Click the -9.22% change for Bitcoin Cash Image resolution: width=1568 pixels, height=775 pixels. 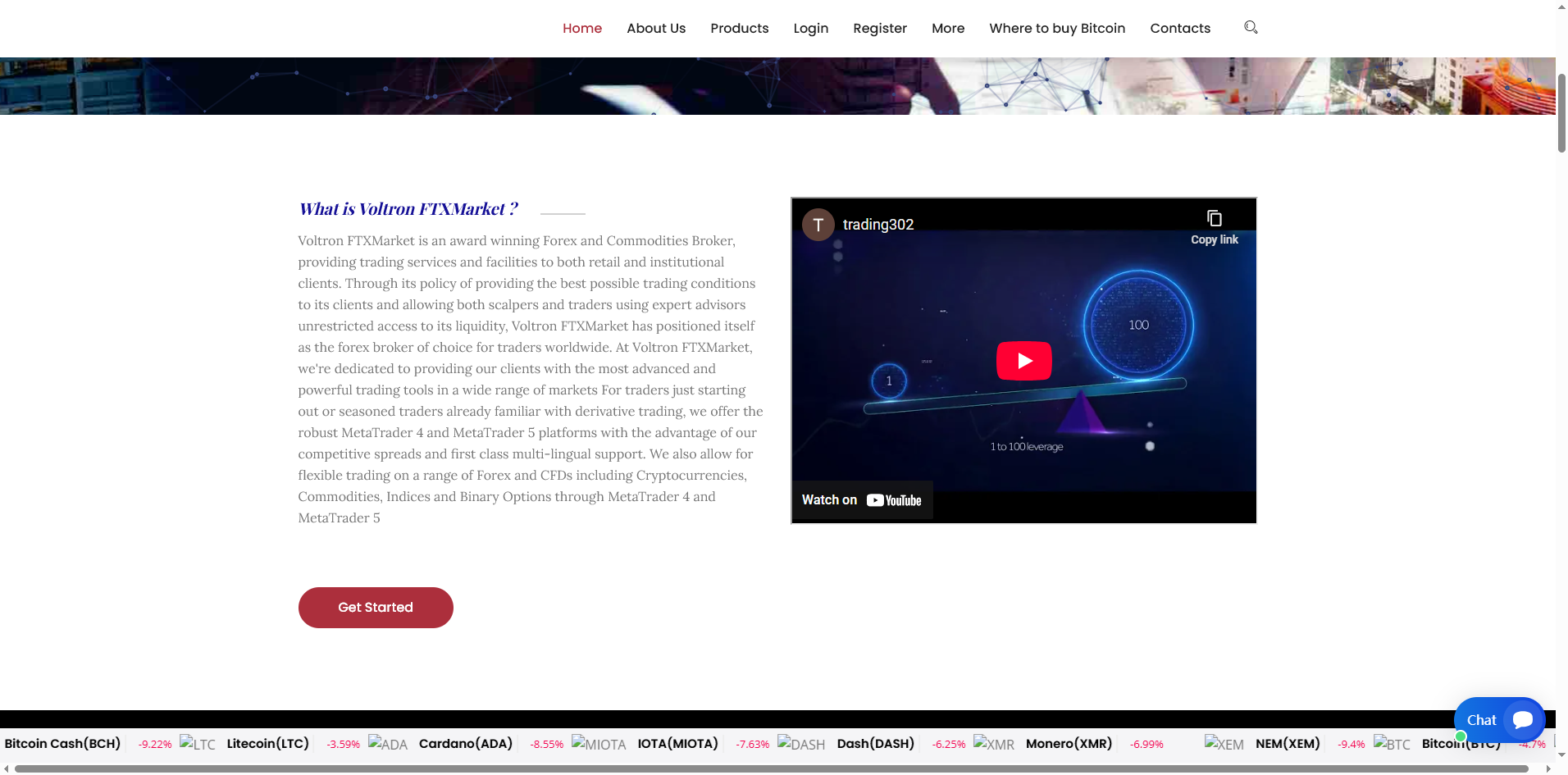(155, 745)
